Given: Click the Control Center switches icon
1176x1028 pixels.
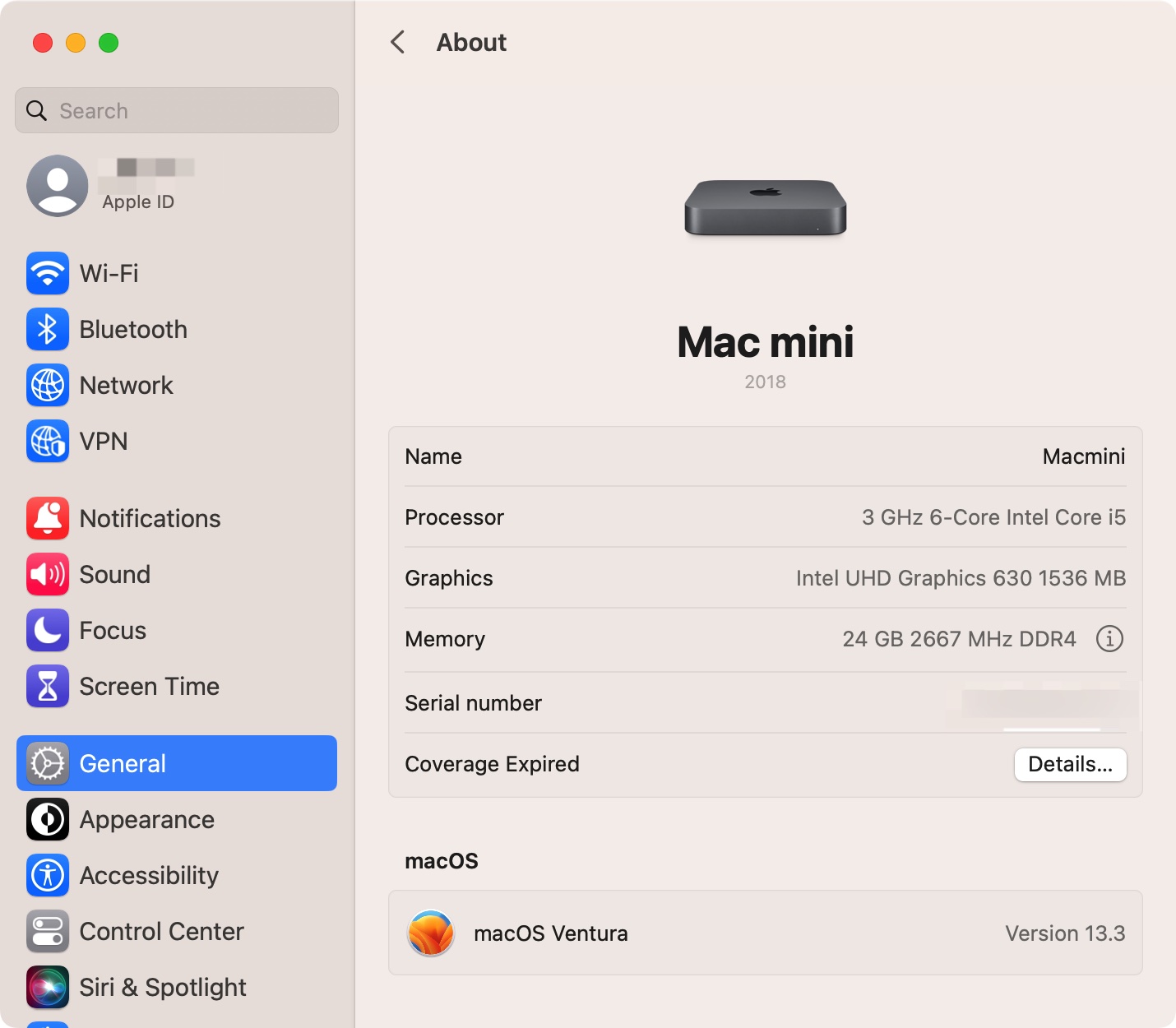Looking at the screenshot, I should [x=48, y=931].
